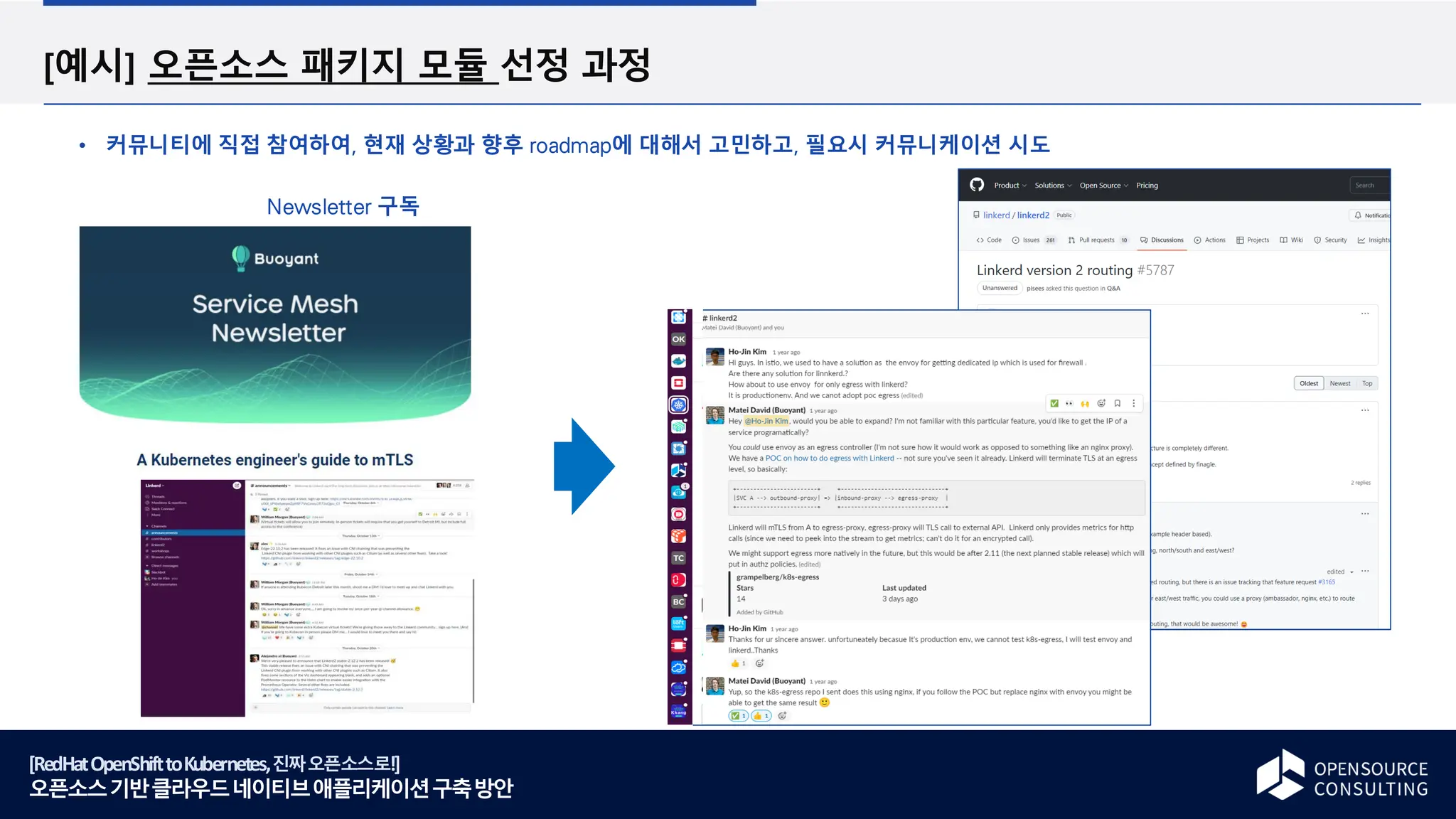Viewport: 1456px width, 819px height.
Task: Show the 2 replies on GitHub comment
Action: [x=1361, y=483]
